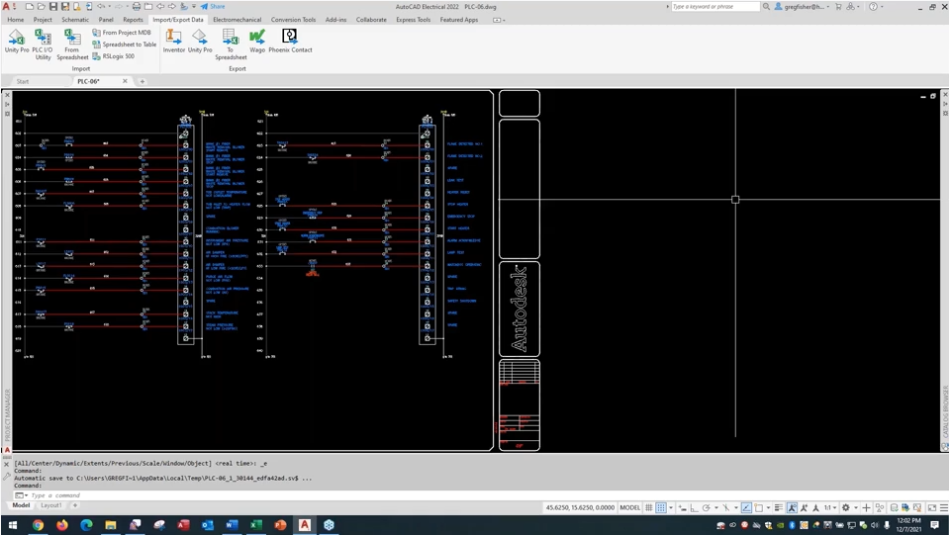
Task: Switch to Layout1 tab
Action: tap(51, 505)
